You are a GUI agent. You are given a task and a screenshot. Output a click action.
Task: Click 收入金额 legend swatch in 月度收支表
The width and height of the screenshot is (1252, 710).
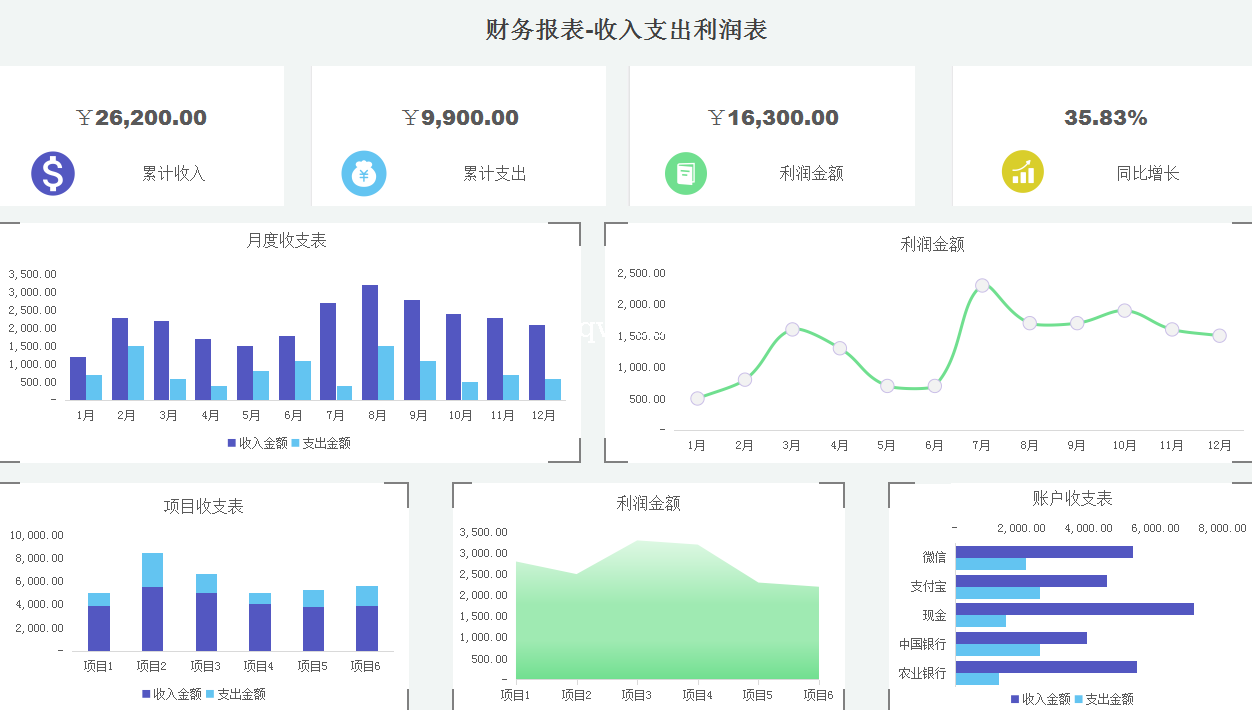(x=232, y=443)
